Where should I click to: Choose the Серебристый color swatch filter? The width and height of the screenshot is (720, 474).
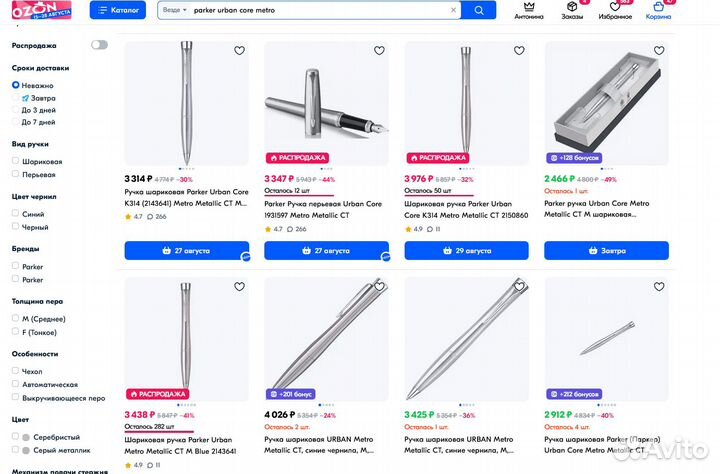16,437
